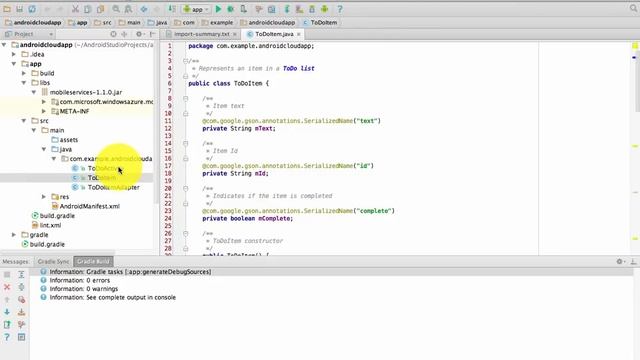Collapse the libs folder
The width and height of the screenshot is (640, 360).
point(24,82)
